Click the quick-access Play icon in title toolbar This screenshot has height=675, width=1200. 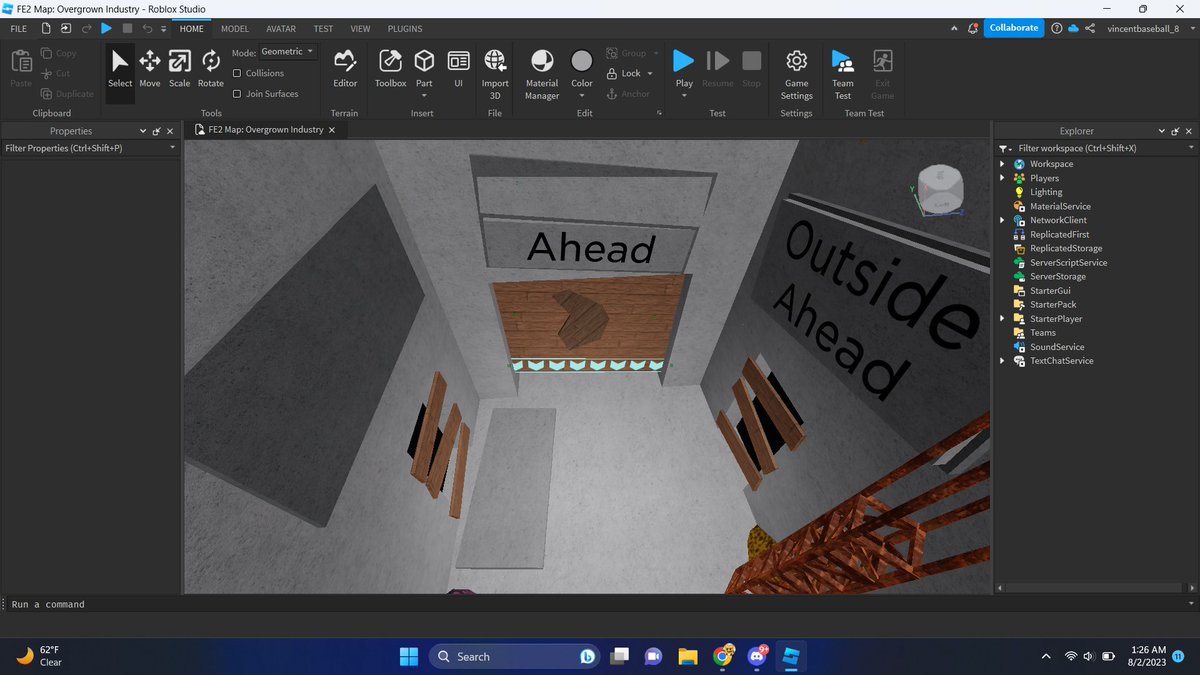[106, 28]
